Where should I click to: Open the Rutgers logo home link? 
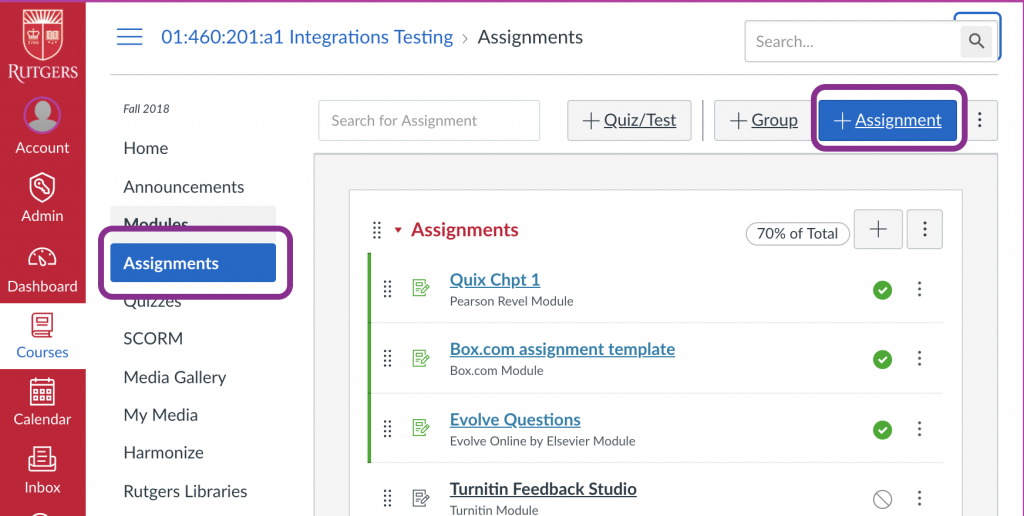click(42, 44)
